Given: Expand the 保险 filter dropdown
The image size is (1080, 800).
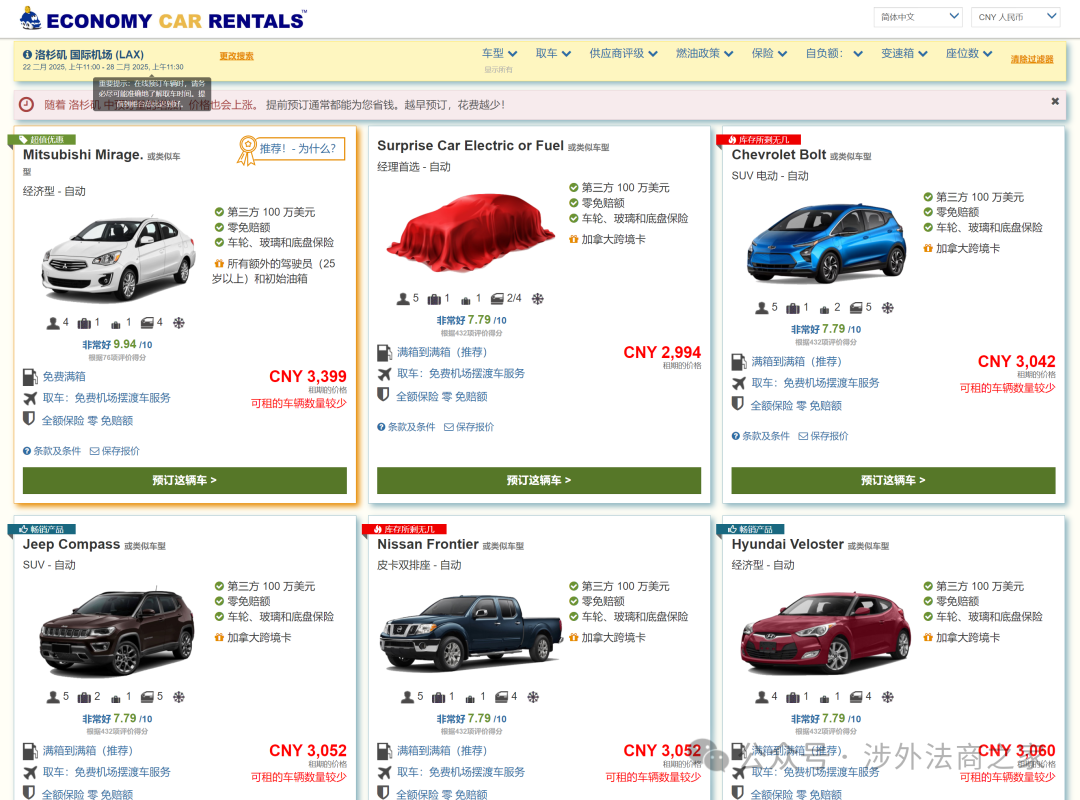Looking at the screenshot, I should (x=769, y=53).
